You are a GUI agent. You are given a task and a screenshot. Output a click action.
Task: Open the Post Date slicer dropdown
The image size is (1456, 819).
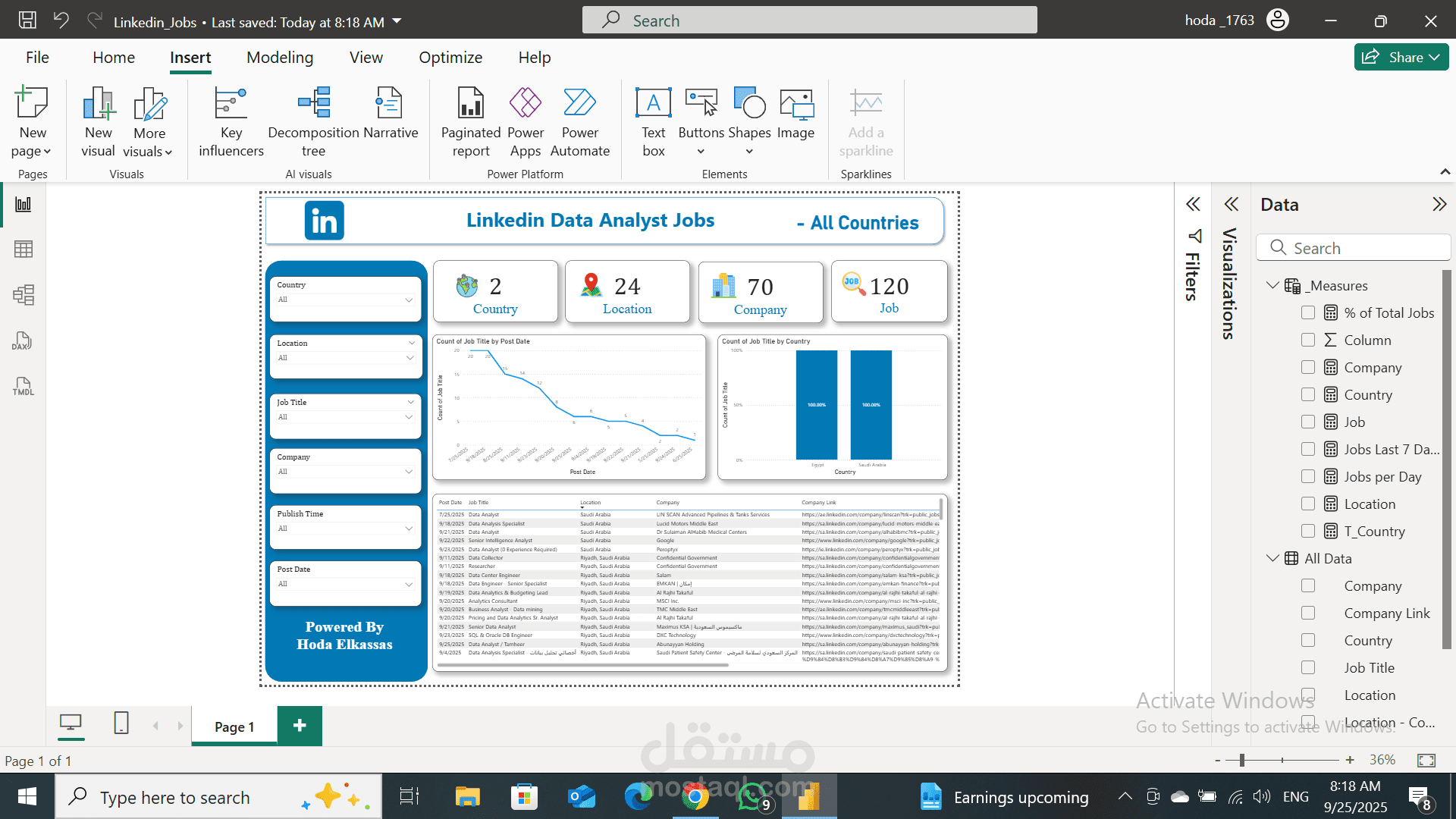click(x=410, y=583)
